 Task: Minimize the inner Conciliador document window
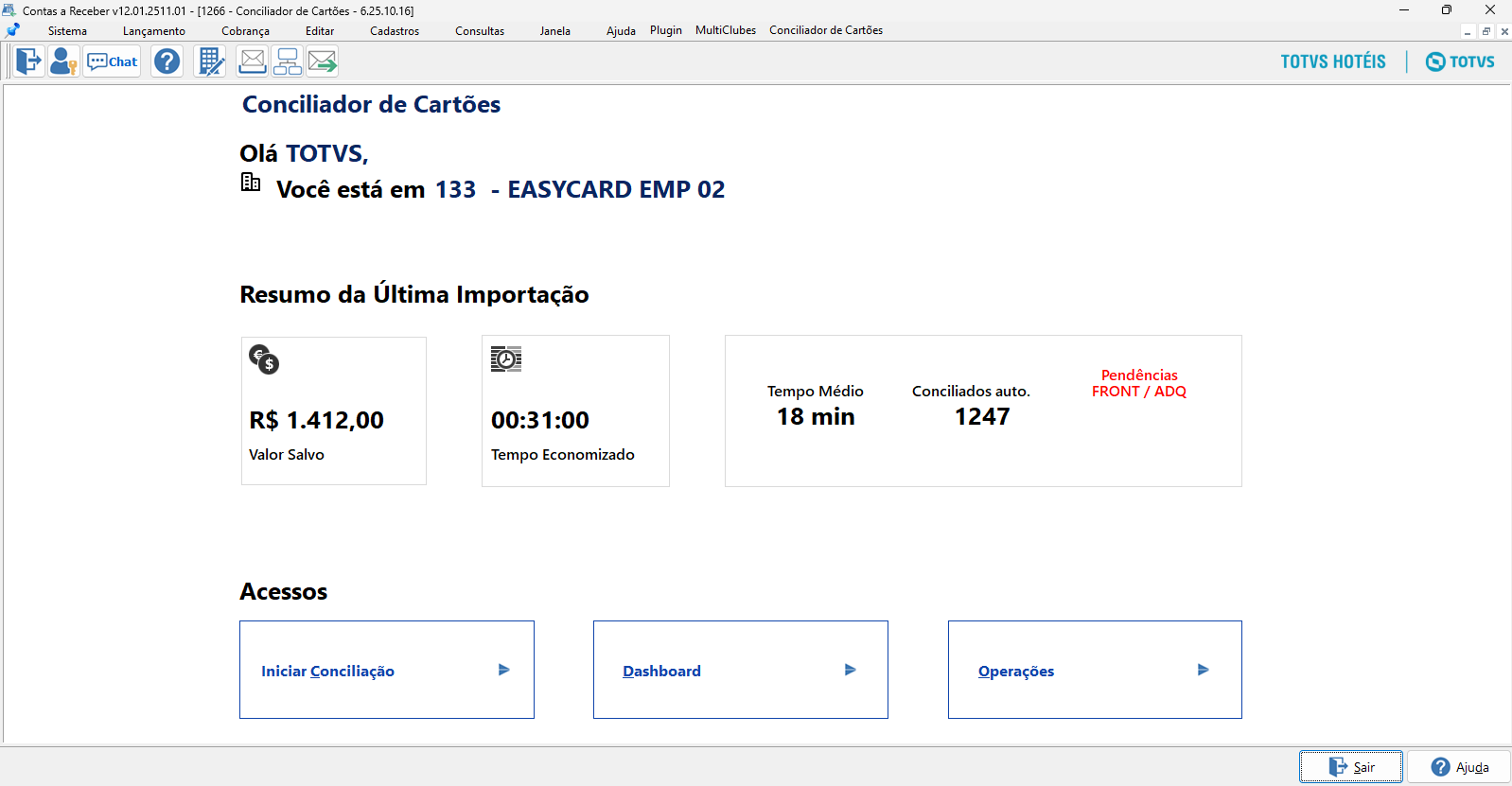(x=1468, y=31)
